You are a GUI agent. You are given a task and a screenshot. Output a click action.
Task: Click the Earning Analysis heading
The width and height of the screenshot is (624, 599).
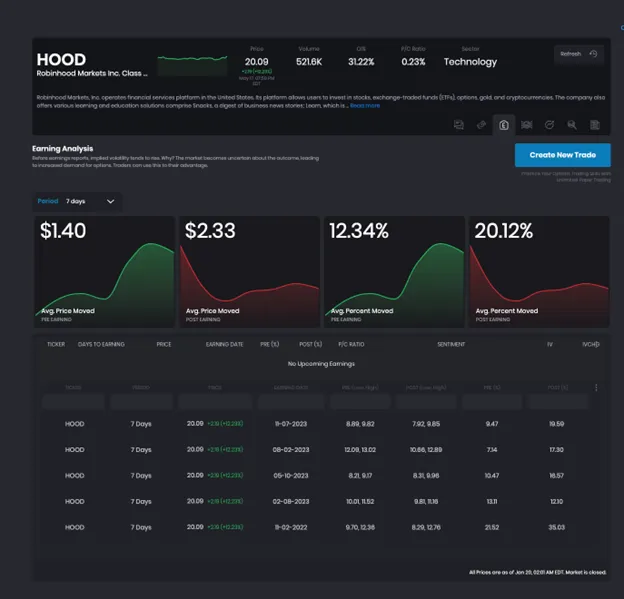click(62, 148)
